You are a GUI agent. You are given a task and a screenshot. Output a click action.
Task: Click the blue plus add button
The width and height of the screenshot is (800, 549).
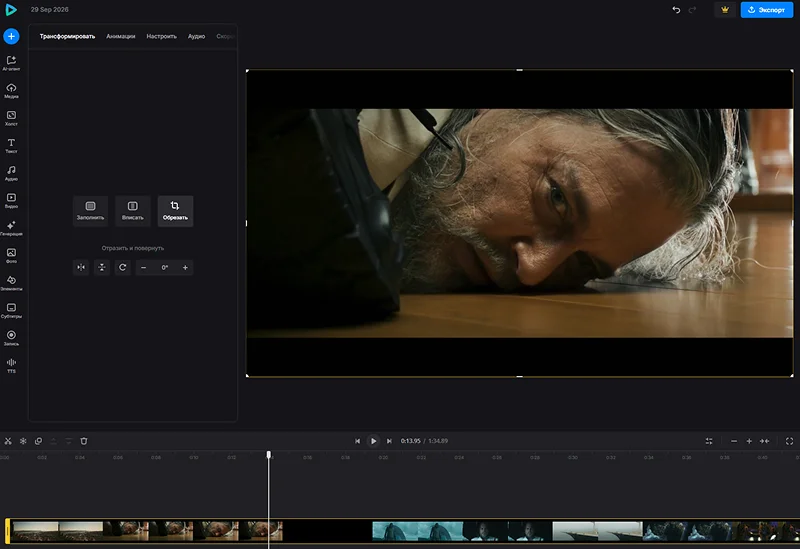11,36
